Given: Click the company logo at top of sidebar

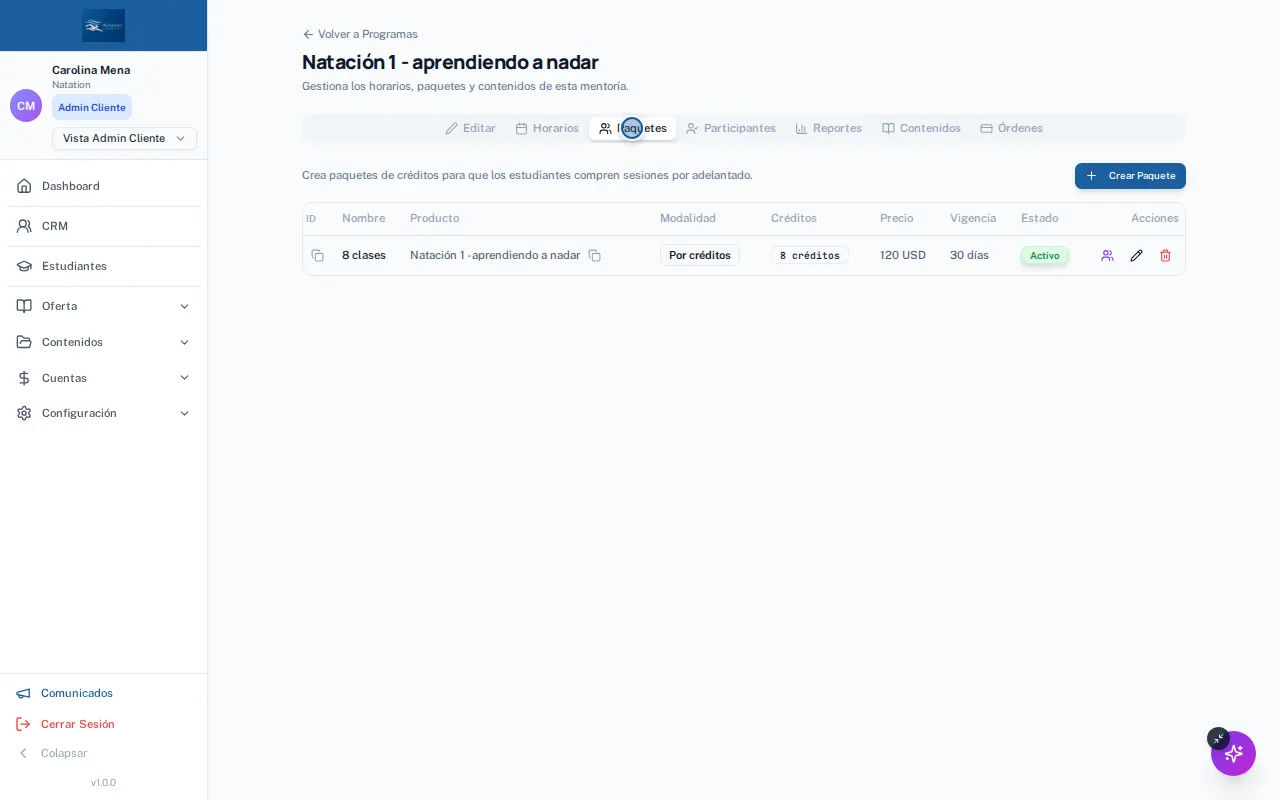Looking at the screenshot, I should (x=104, y=25).
